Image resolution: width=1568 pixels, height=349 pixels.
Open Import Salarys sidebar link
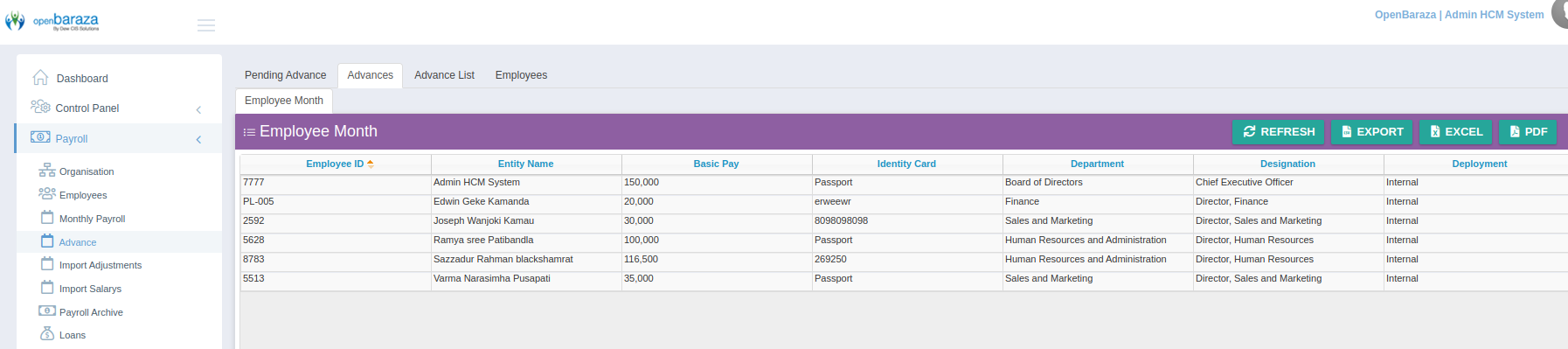[x=90, y=289]
